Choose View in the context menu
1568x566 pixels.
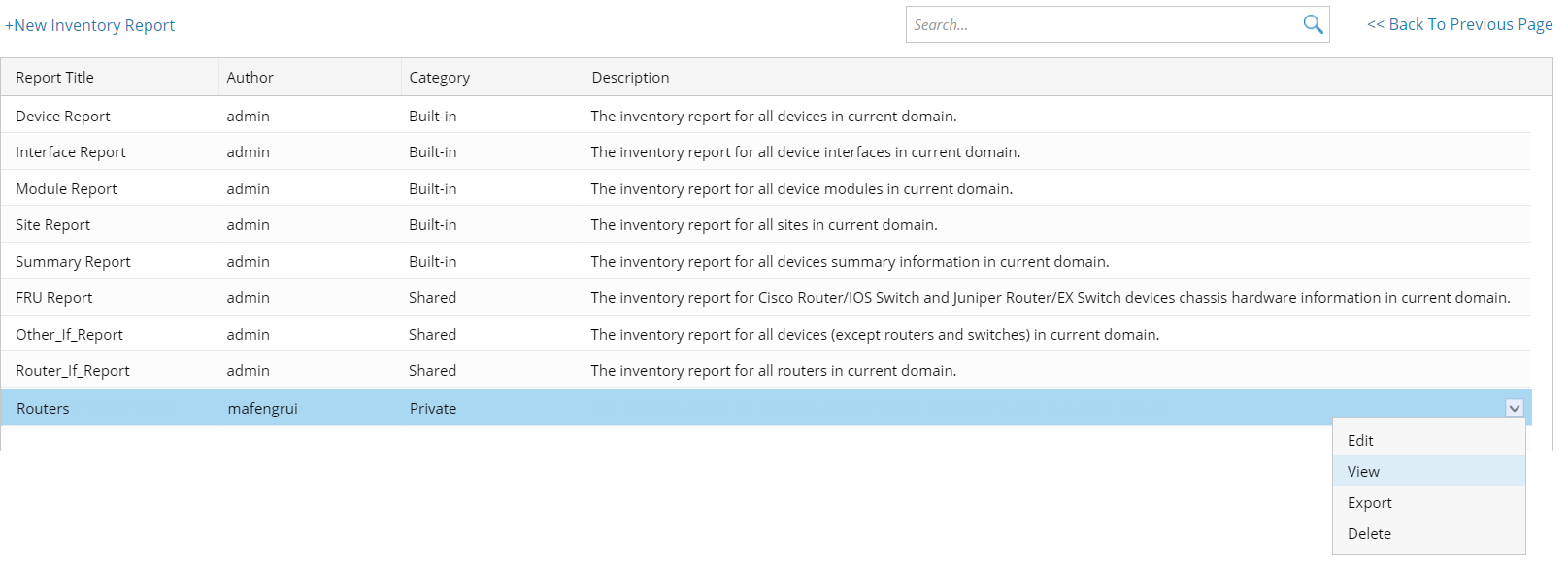(1363, 471)
